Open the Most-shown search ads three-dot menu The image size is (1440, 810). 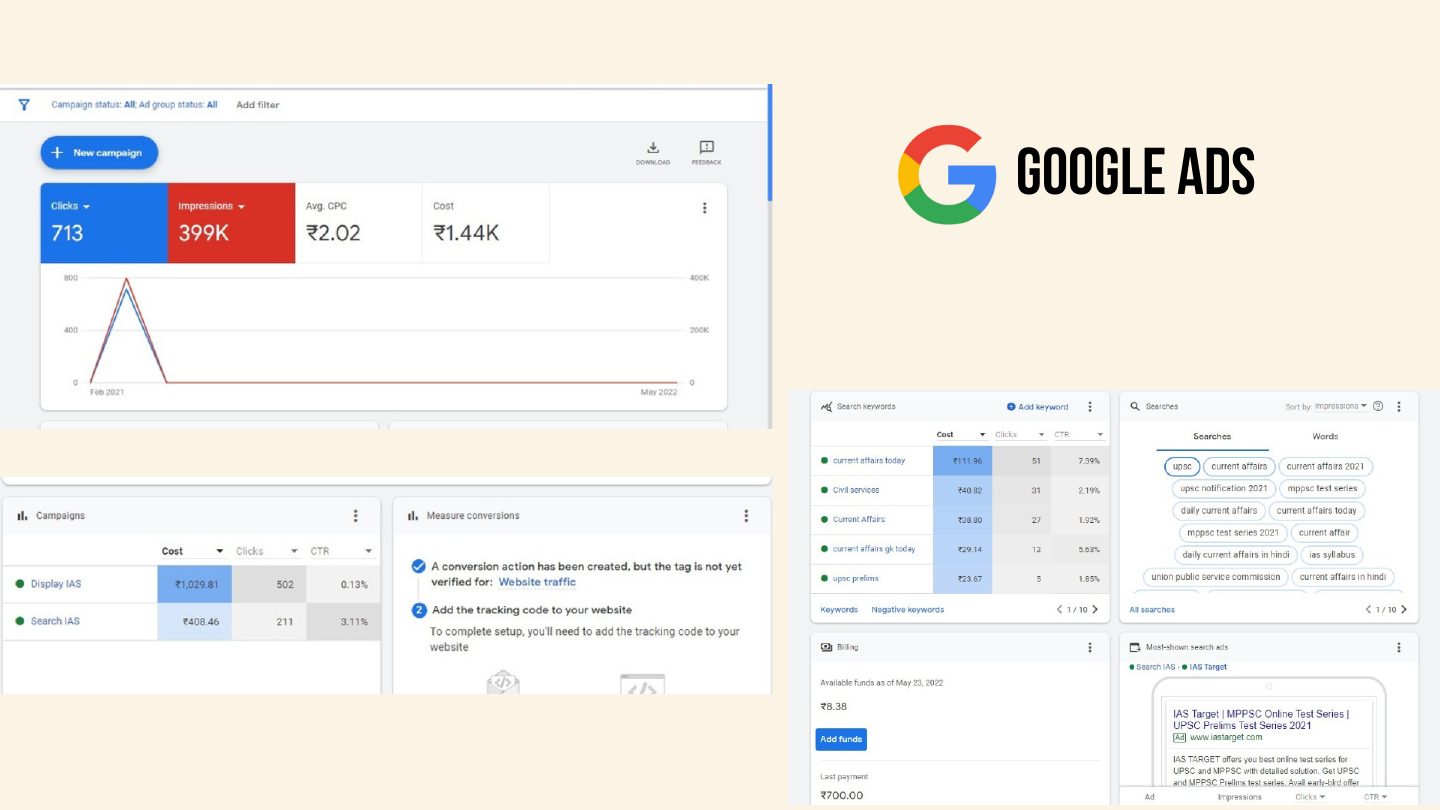[1399, 648]
